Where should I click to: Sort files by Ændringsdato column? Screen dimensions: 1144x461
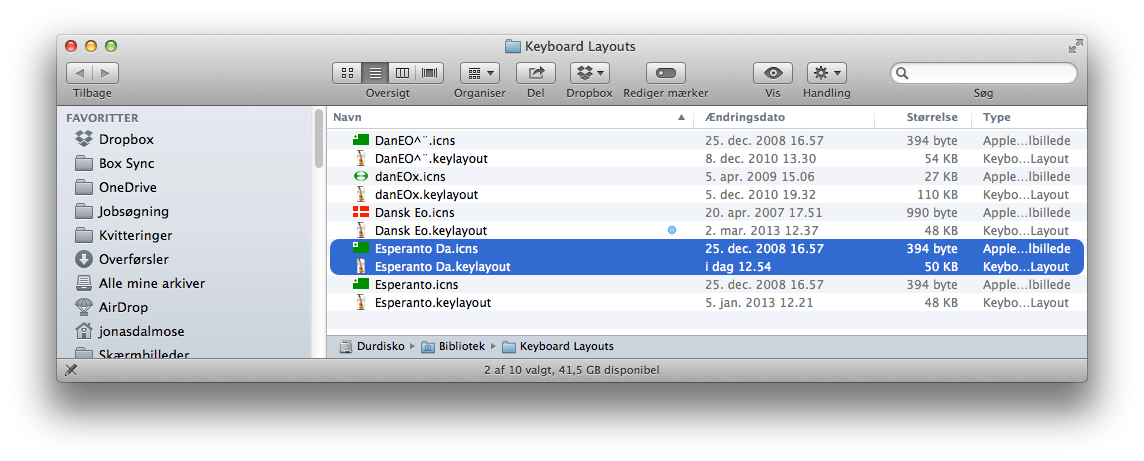coord(745,117)
